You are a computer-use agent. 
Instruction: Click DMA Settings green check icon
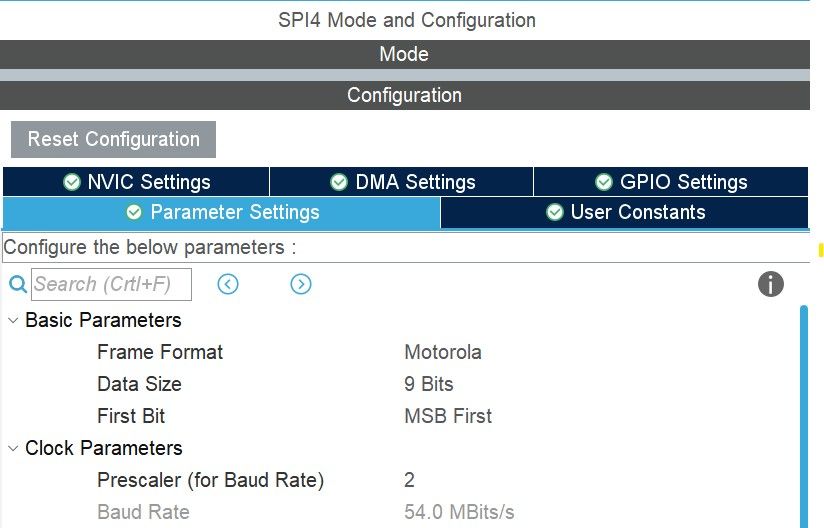339,182
